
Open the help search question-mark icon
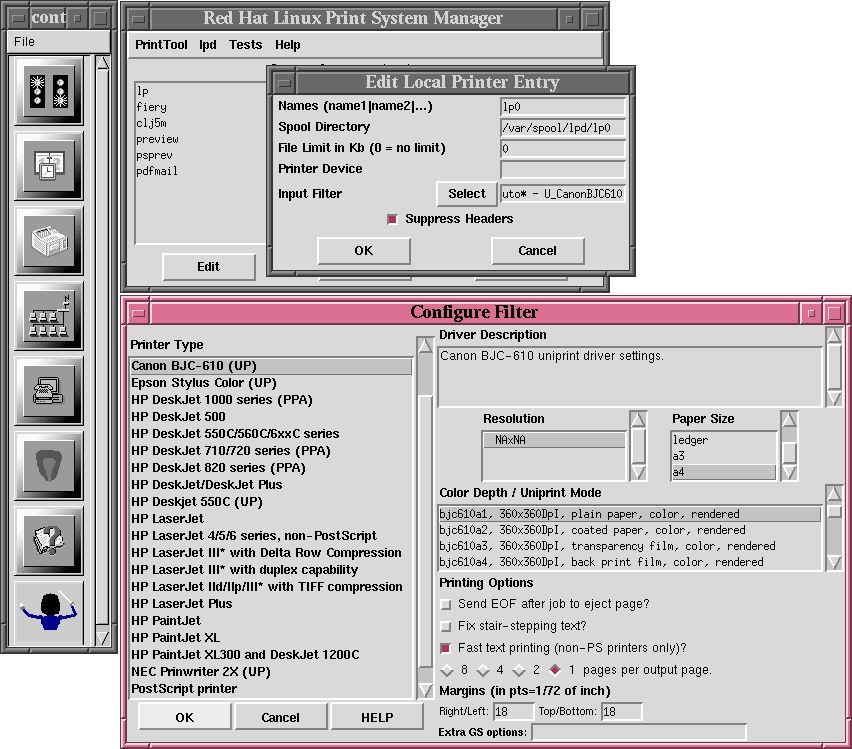[49, 541]
